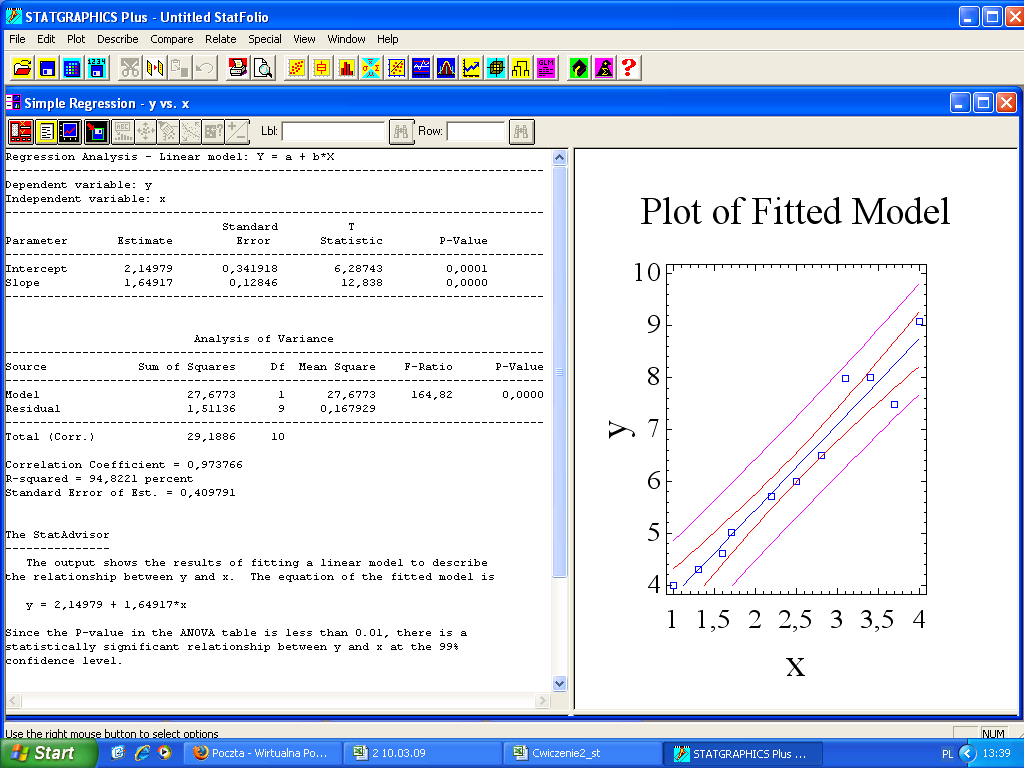
Task: Click the Copy icon on main toolbar
Action: click(x=155, y=68)
